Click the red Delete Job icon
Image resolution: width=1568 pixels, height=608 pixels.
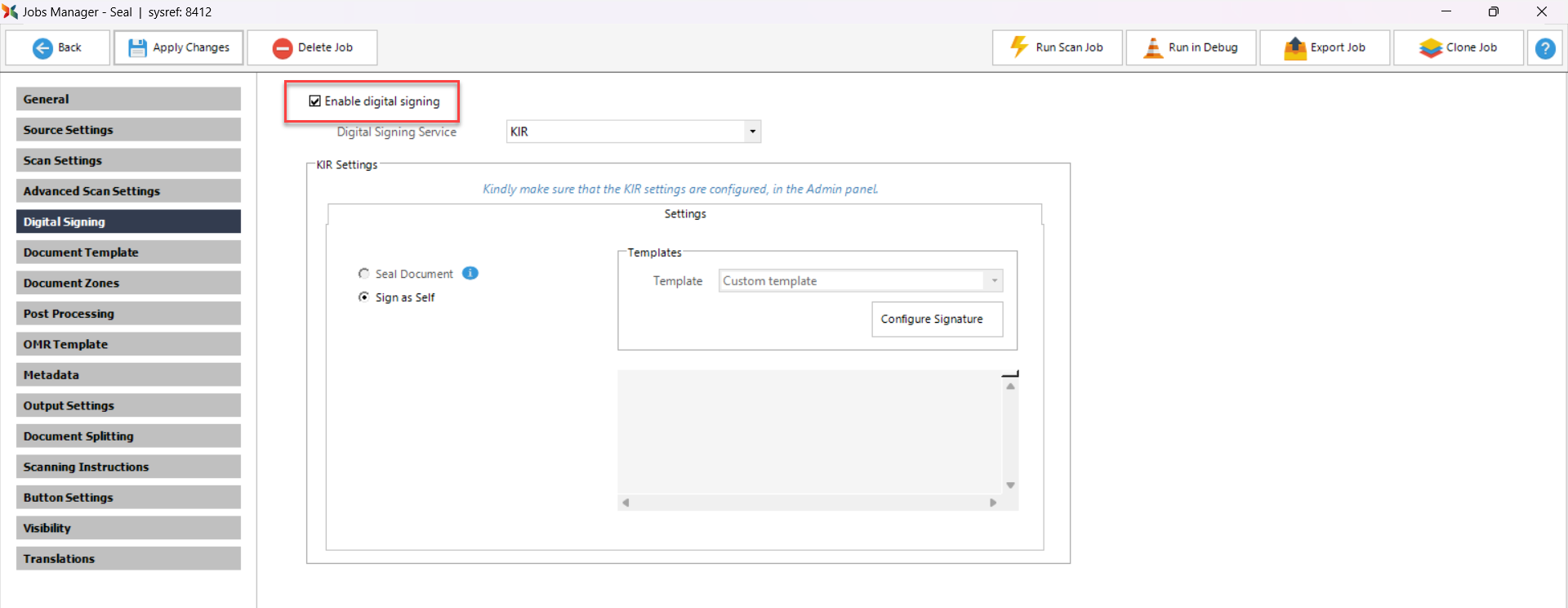point(283,48)
